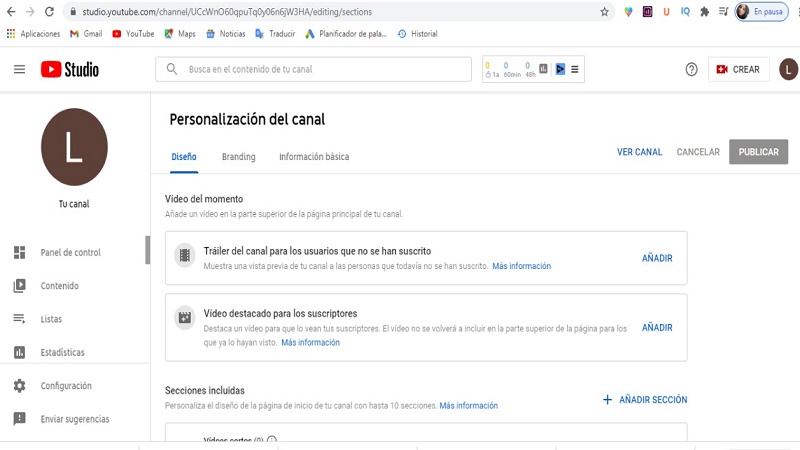This screenshot has width=800, height=450.
Task: Click AÑADIR for the channel trailer
Action: [657, 258]
